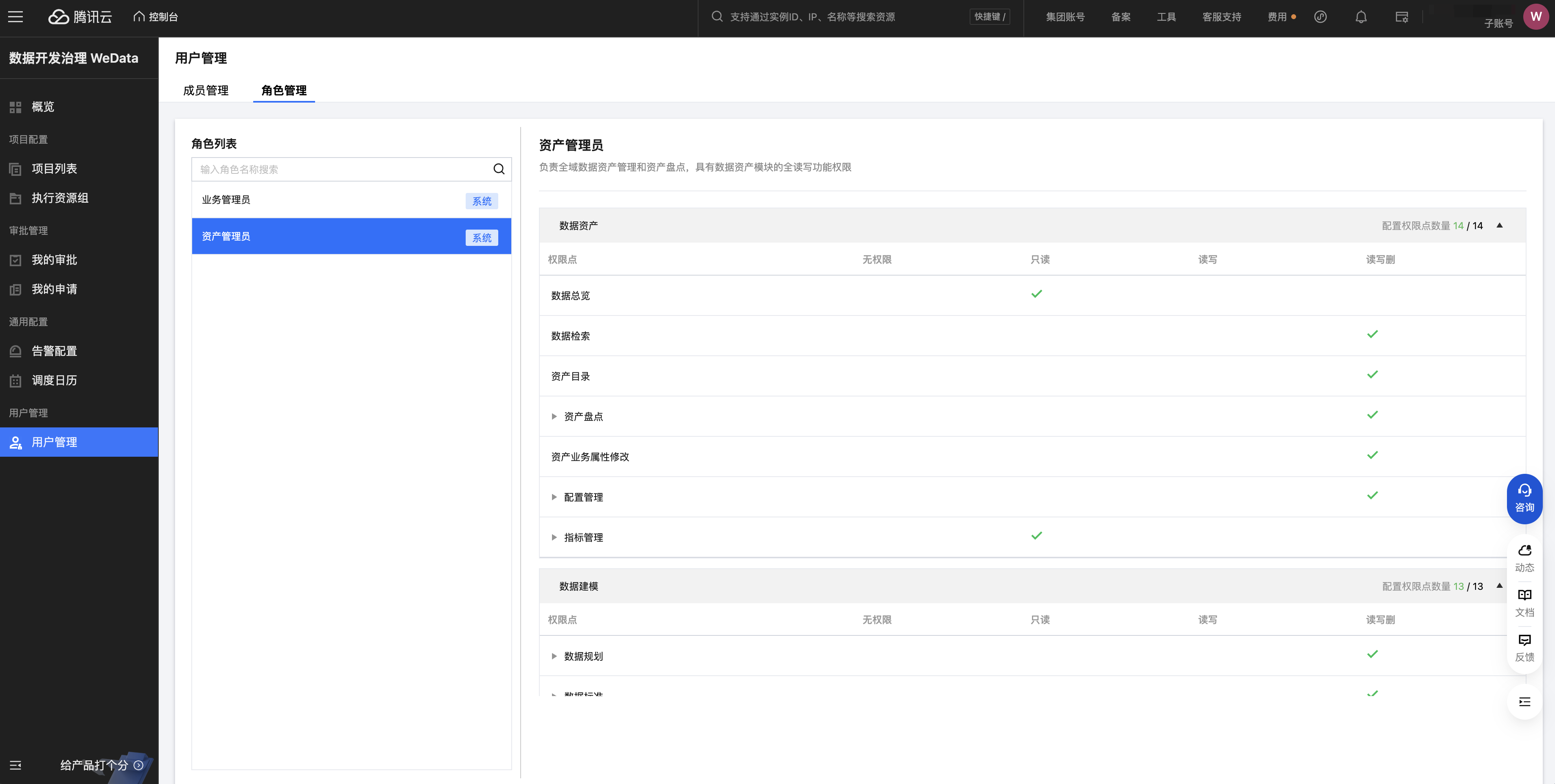Collapse the 数据资产 section arrow
This screenshot has height=784, width=1555.
point(1500,225)
